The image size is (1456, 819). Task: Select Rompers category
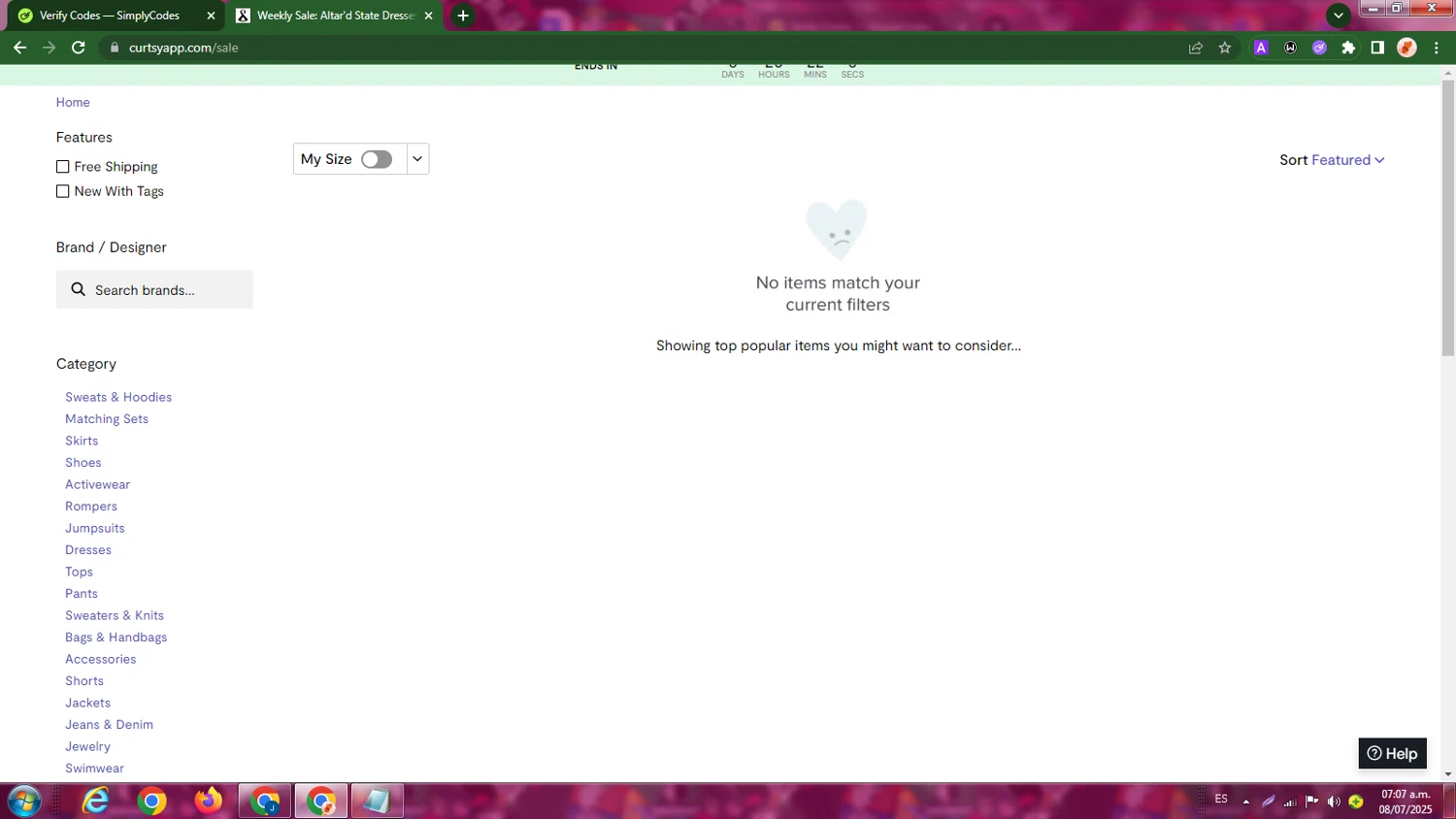(x=91, y=507)
